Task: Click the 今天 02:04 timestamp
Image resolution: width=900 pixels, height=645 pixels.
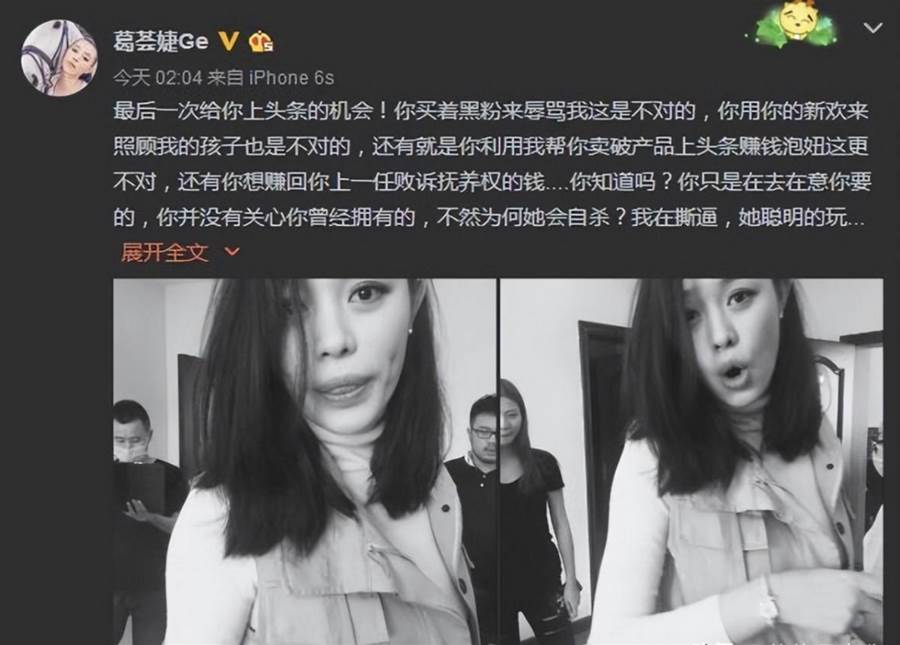Action: coord(157,77)
